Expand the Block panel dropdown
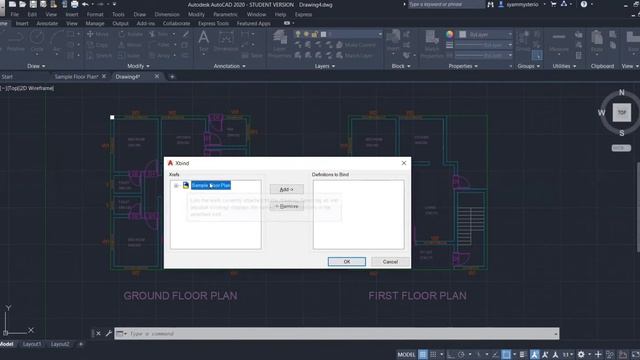This screenshot has width=640, height=360. pyautogui.click(x=401, y=66)
